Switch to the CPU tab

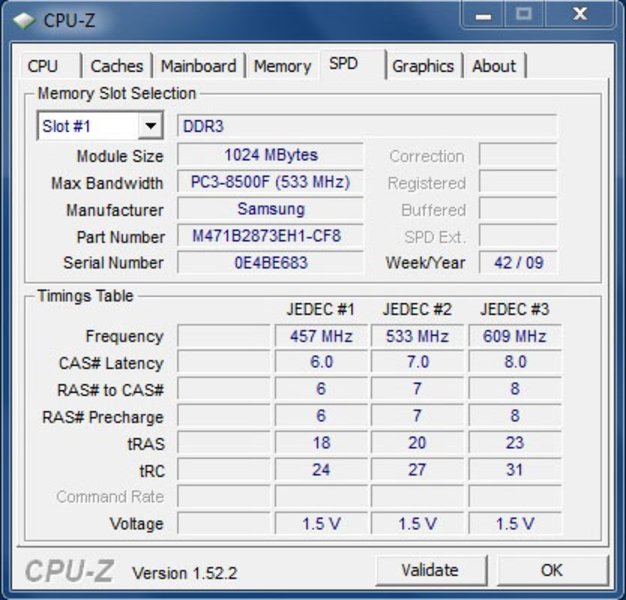click(43, 66)
